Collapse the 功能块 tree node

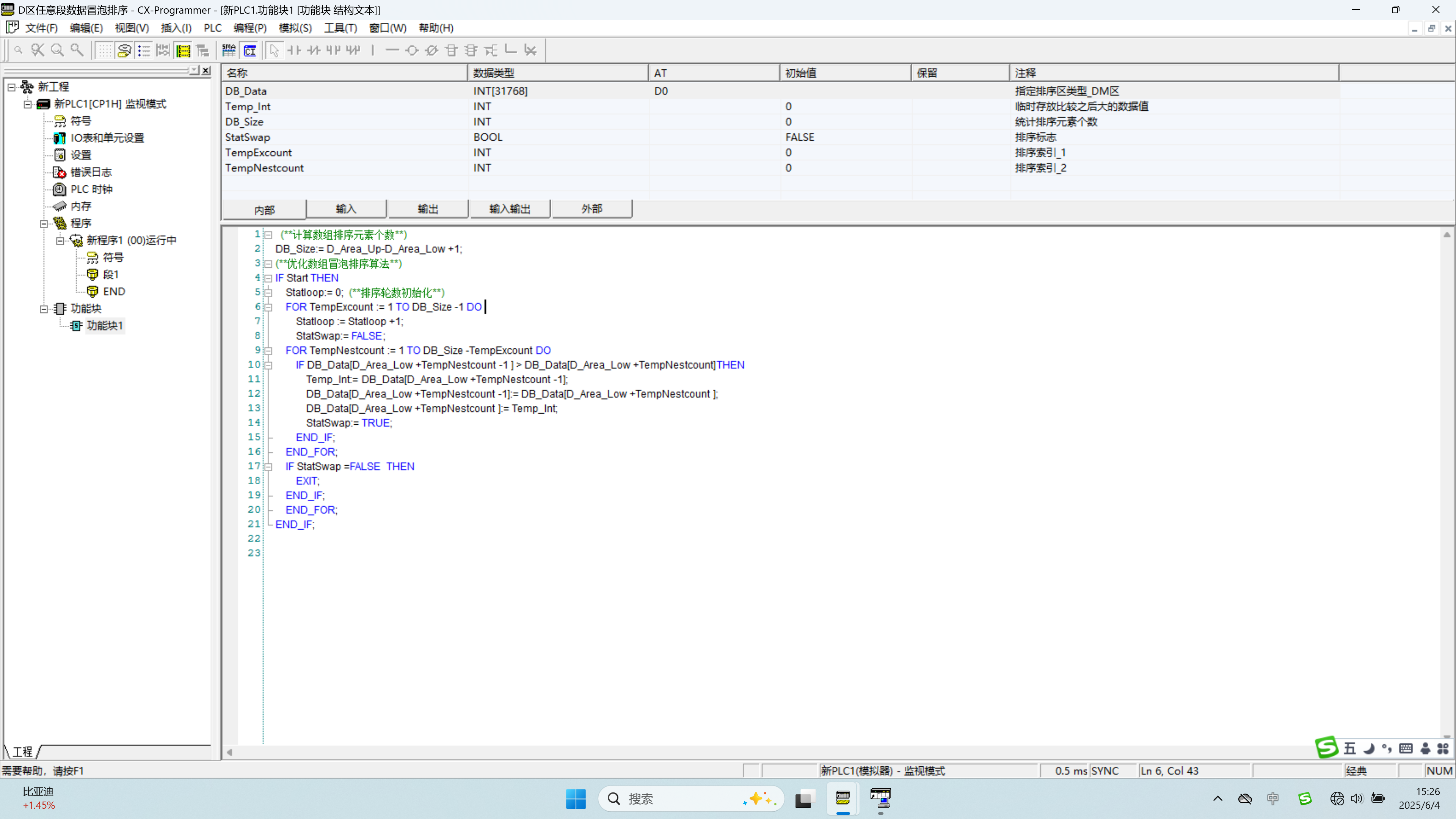(44, 309)
